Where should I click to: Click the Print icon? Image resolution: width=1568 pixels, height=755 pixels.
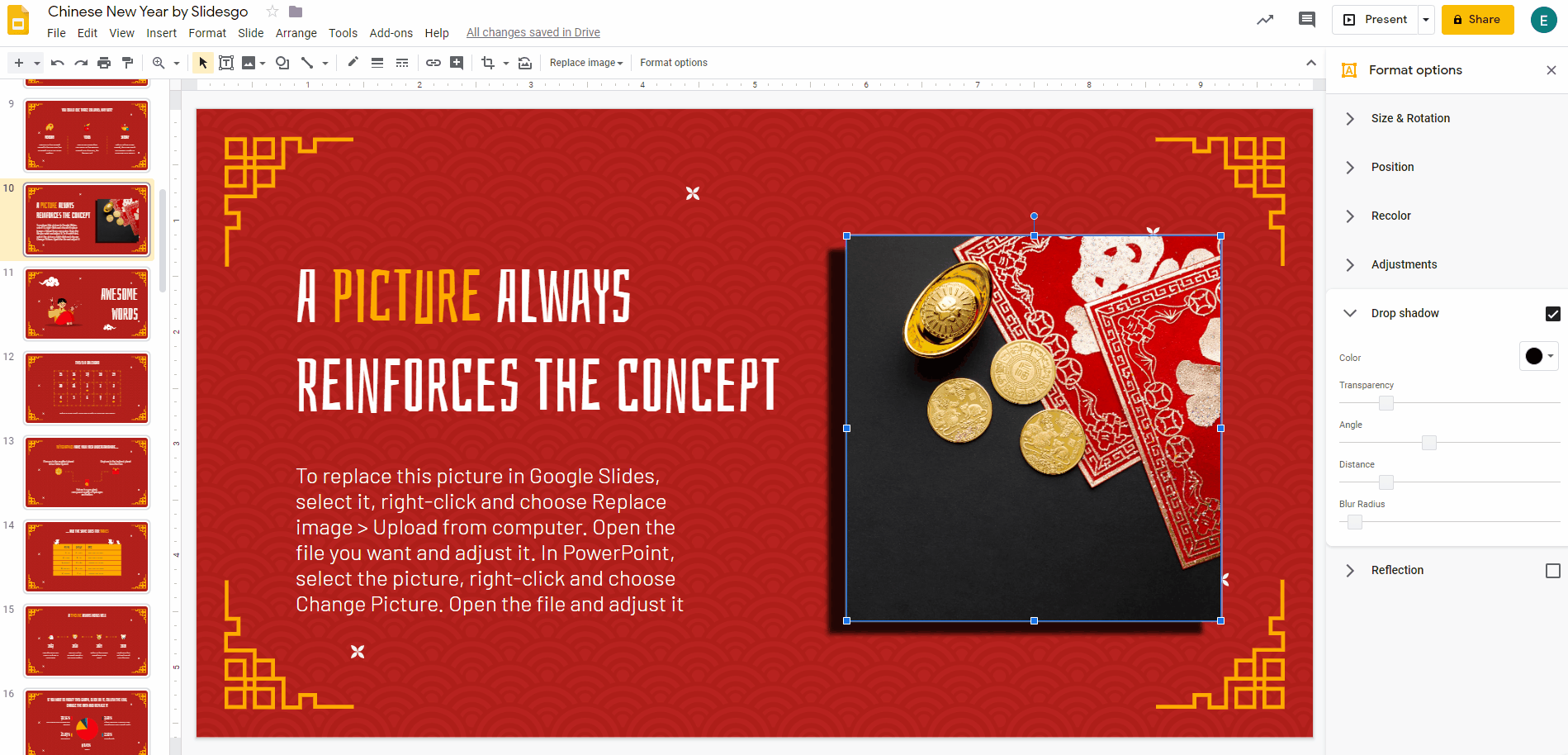pos(104,63)
